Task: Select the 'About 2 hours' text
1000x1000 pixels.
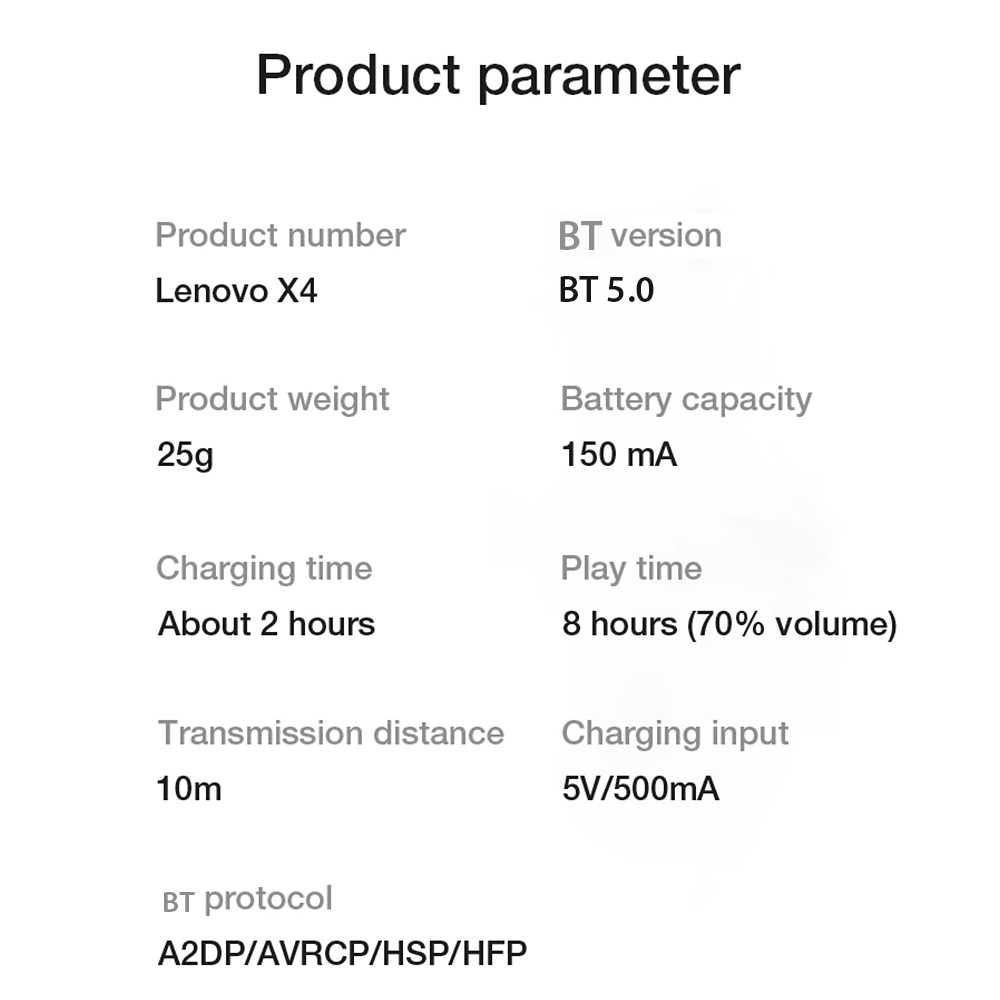Action: [x=266, y=624]
